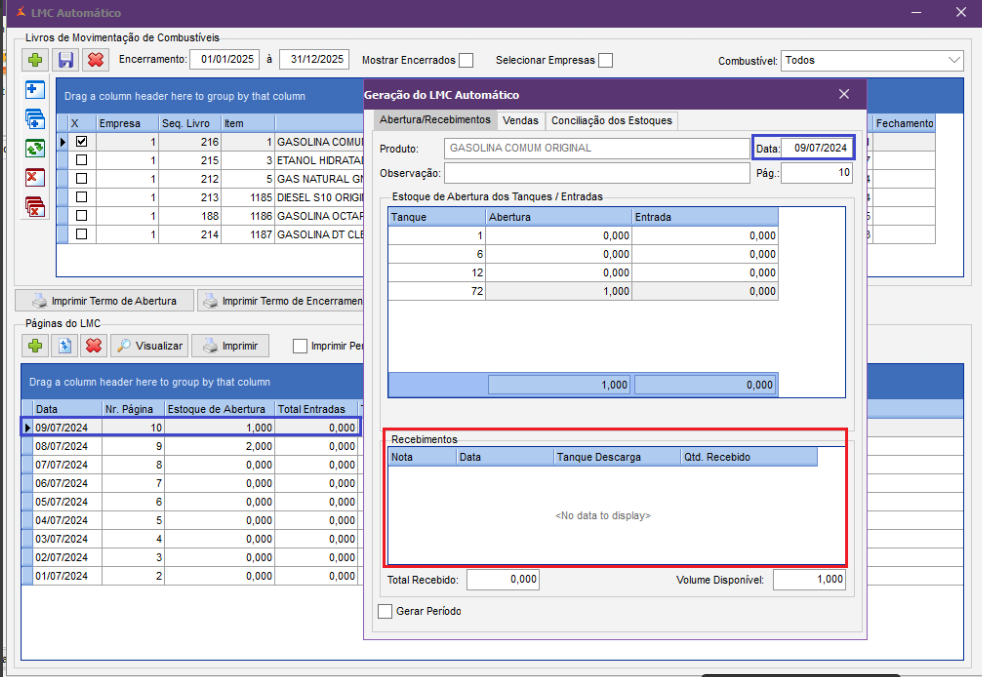Uncheck the Seq. Livro 216 row checkbox
The height and width of the screenshot is (677, 982).
click(x=81, y=142)
